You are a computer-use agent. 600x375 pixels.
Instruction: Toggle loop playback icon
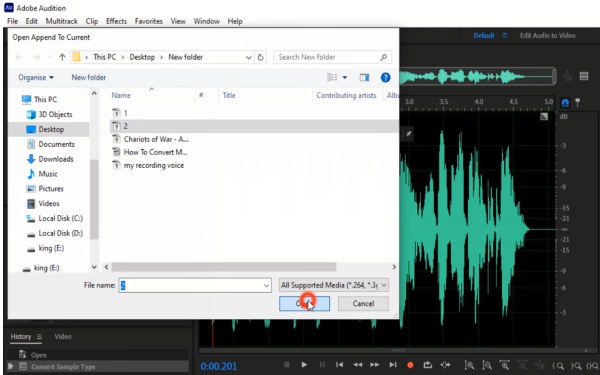(427, 365)
